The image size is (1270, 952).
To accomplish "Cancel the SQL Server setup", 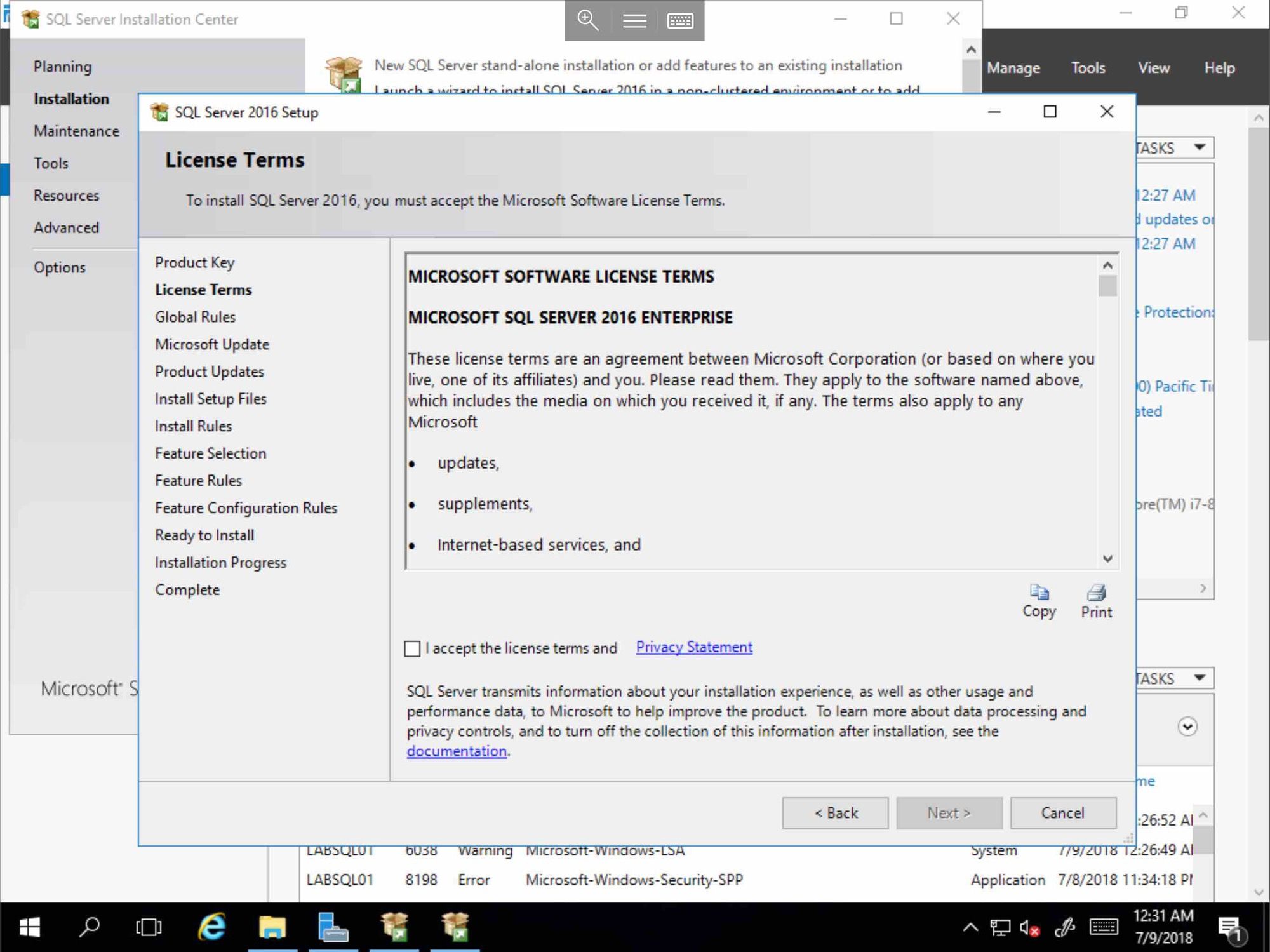I will pos(1063,813).
